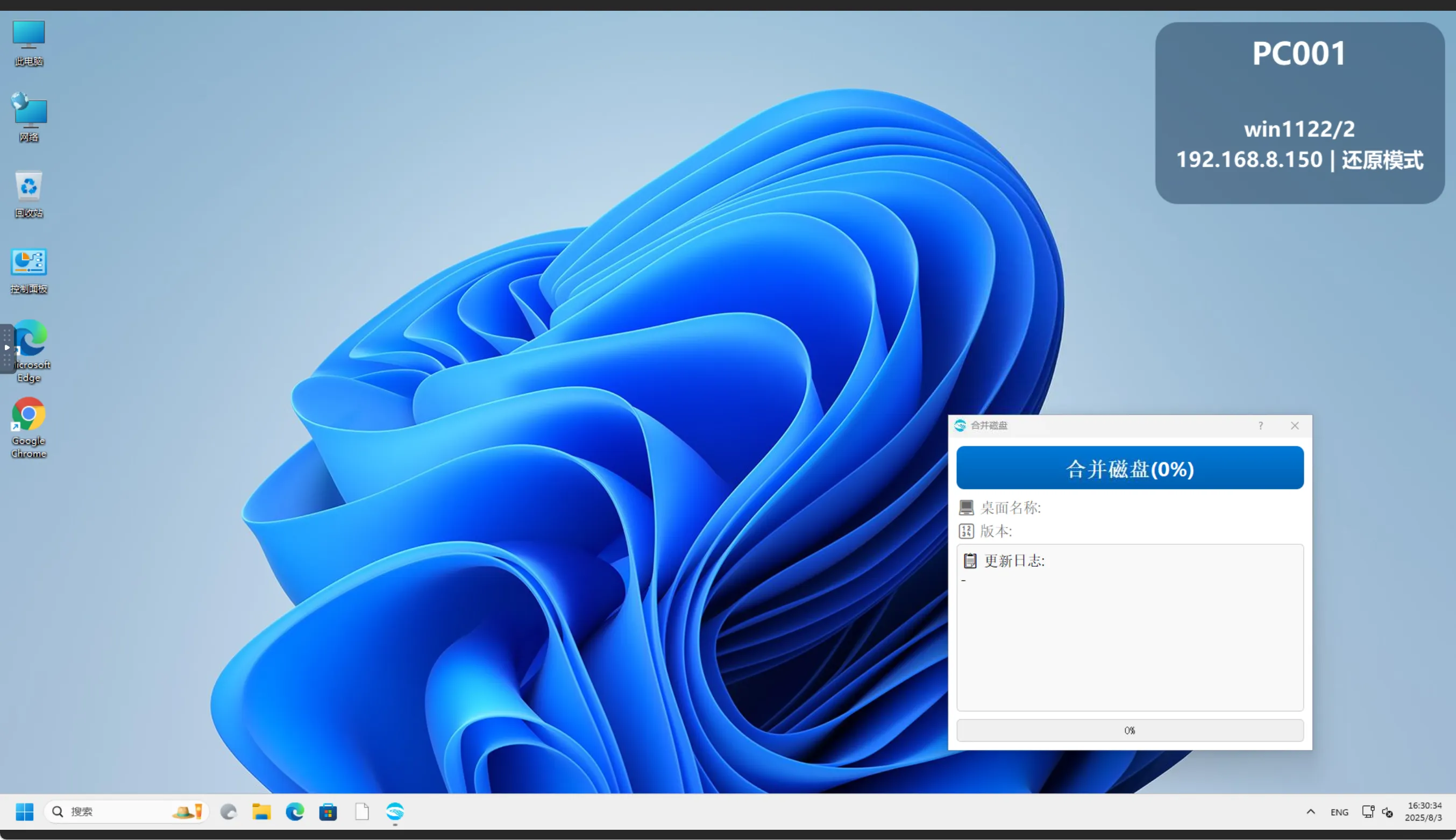1456x840 pixels.
Task: Open Microsoft Store from the taskbar
Action: (x=328, y=811)
